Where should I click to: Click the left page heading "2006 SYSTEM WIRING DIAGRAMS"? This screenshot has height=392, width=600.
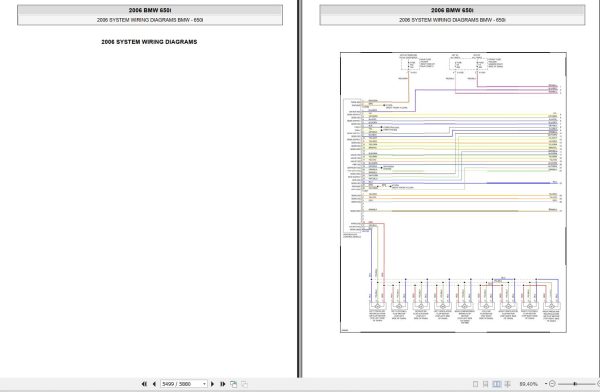pyautogui.click(x=149, y=42)
